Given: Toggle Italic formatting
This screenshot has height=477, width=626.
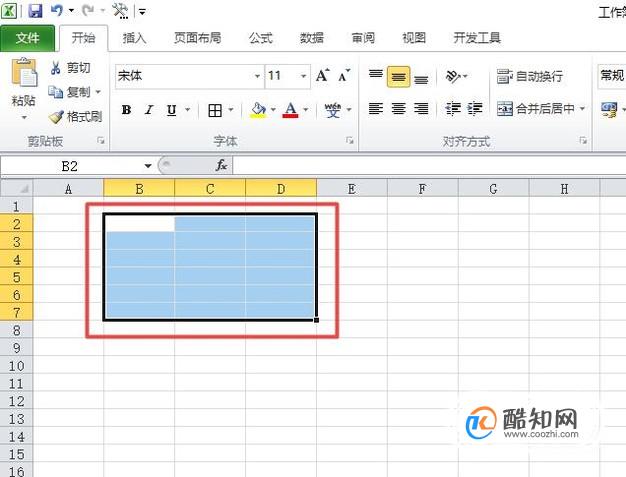Looking at the screenshot, I should (149, 110).
